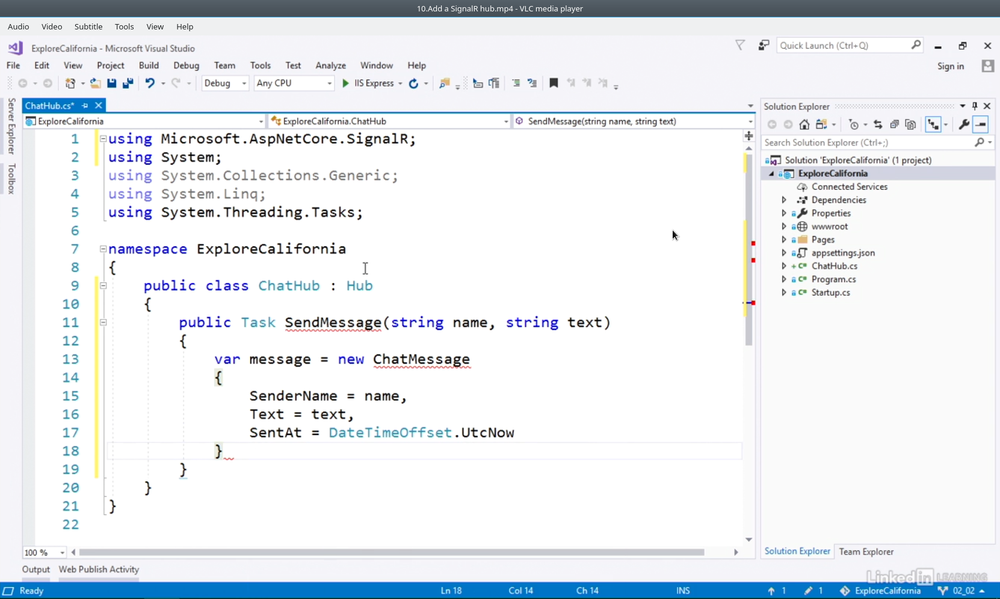The image size is (1000, 599).
Task: Click Show All Files icon
Action: click(911, 124)
